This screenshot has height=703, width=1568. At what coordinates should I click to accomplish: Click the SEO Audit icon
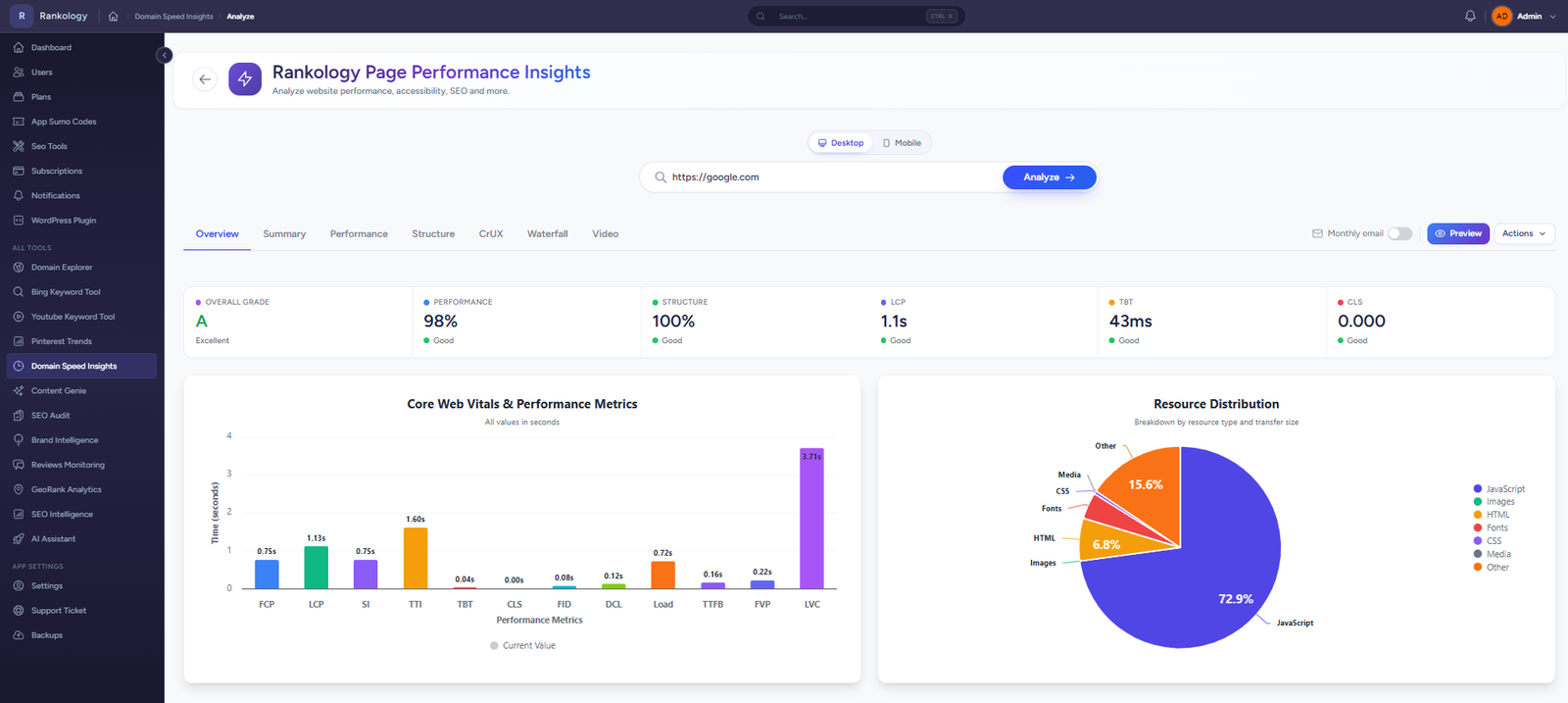point(19,415)
